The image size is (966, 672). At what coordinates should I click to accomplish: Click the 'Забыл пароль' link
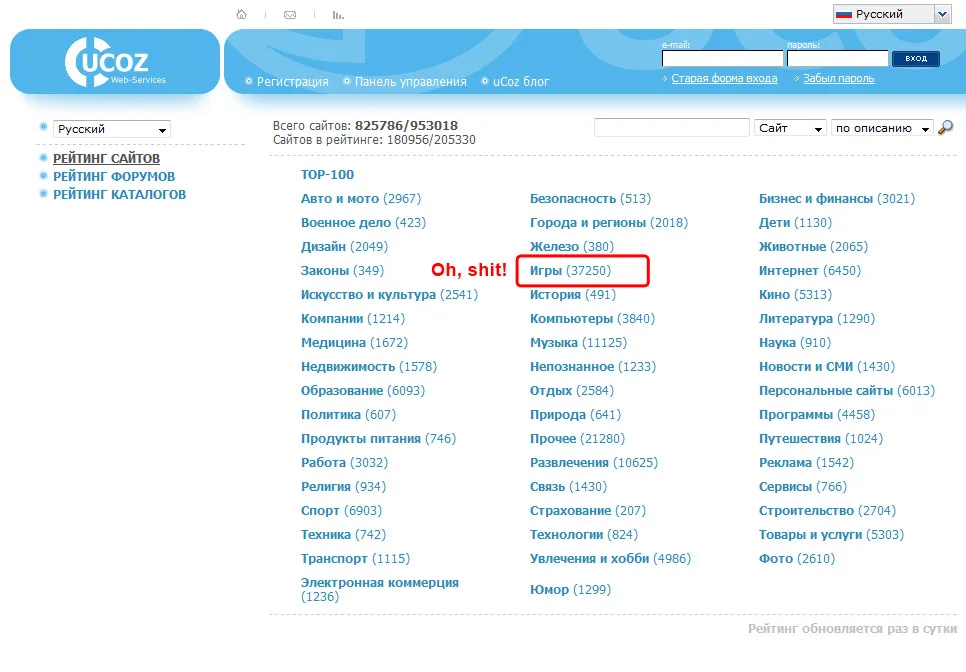(838, 78)
